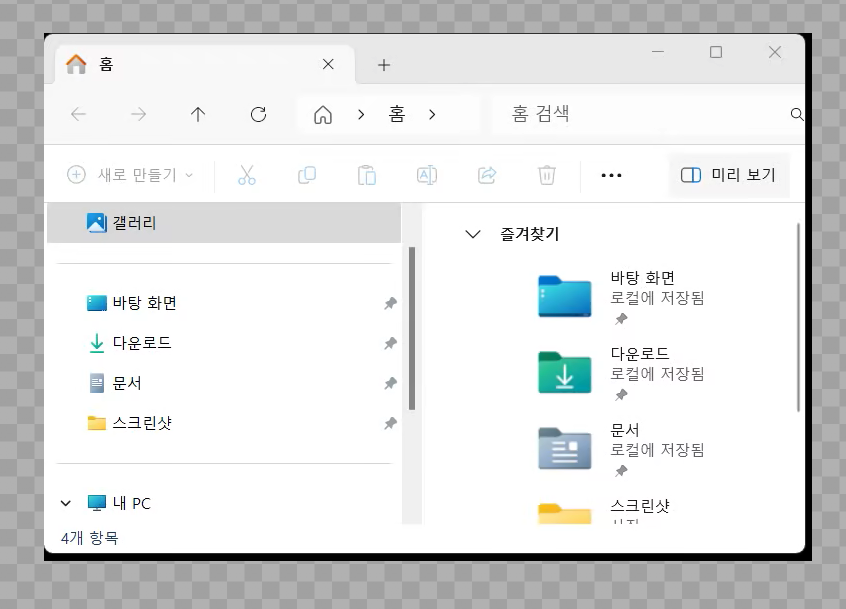Toggle the 미리 보기 preview pane
Image resolution: width=846 pixels, height=609 pixels.
(x=728, y=175)
